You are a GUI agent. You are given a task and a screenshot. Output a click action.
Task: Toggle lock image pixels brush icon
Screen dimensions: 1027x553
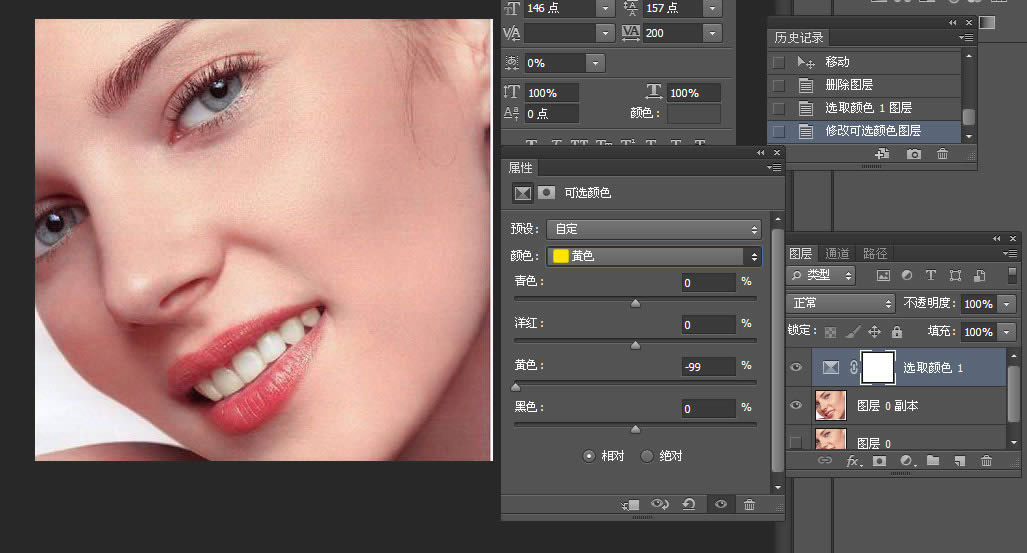coord(852,332)
